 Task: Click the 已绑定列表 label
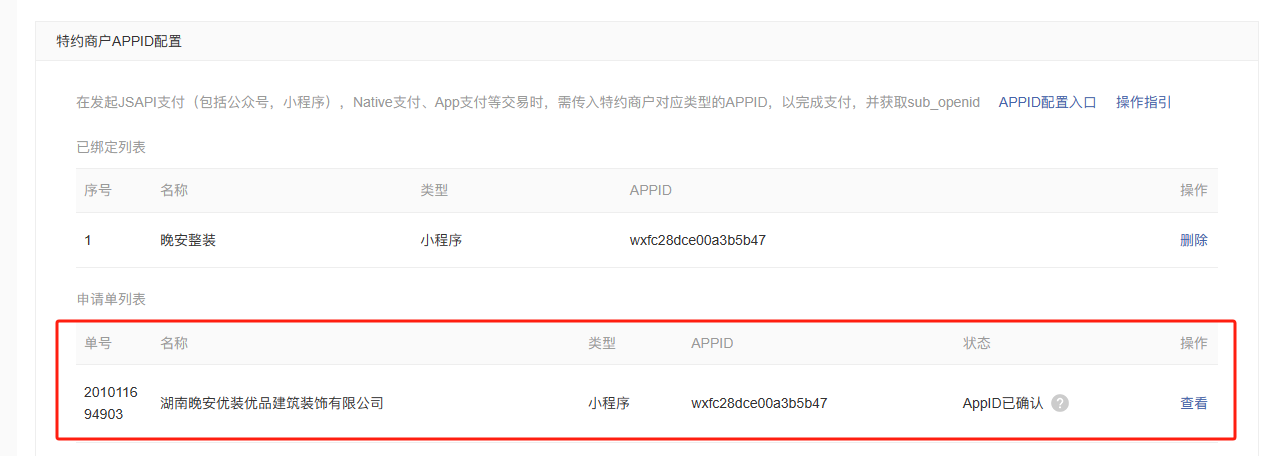111,147
